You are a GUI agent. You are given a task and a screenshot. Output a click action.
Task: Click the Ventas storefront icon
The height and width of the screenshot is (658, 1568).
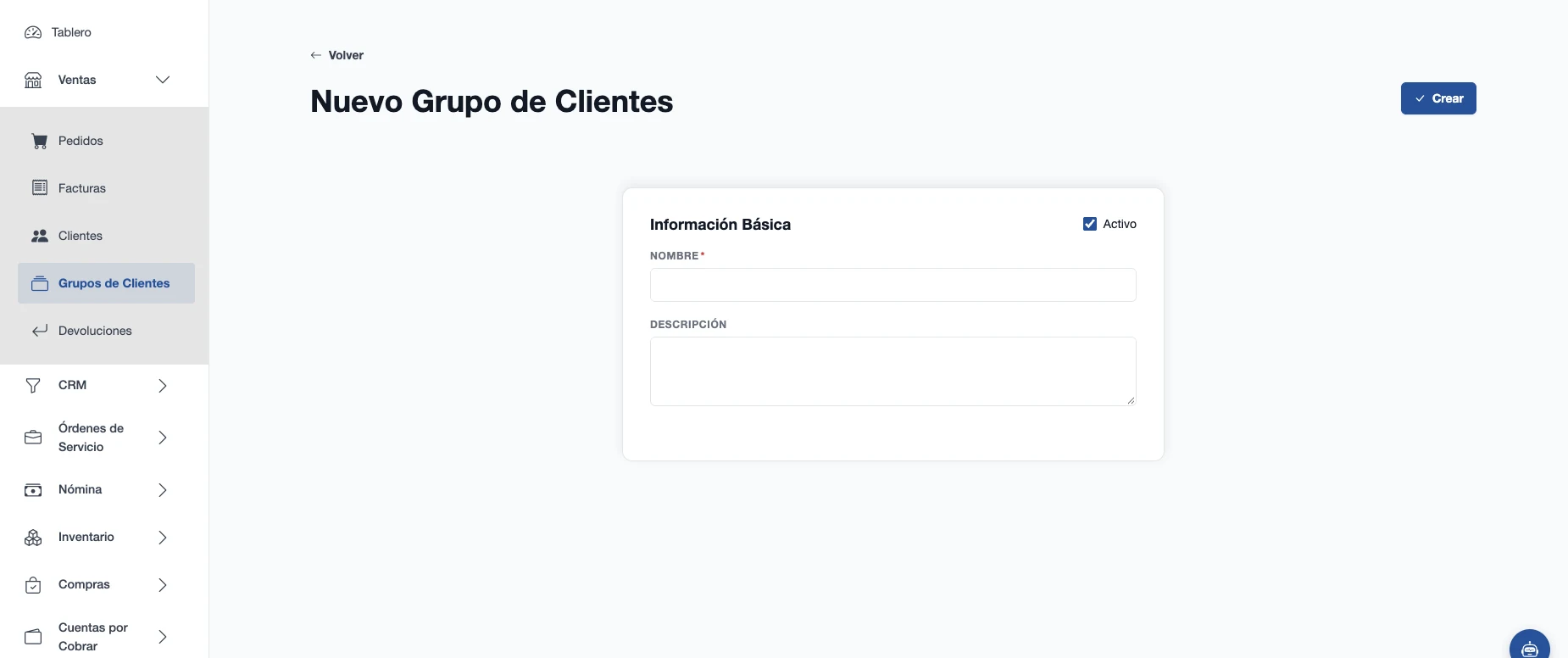point(33,80)
